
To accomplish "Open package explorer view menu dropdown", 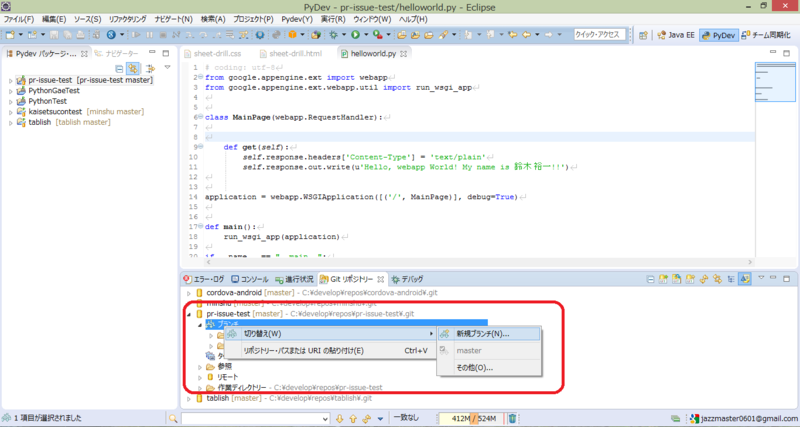I will pos(167,68).
